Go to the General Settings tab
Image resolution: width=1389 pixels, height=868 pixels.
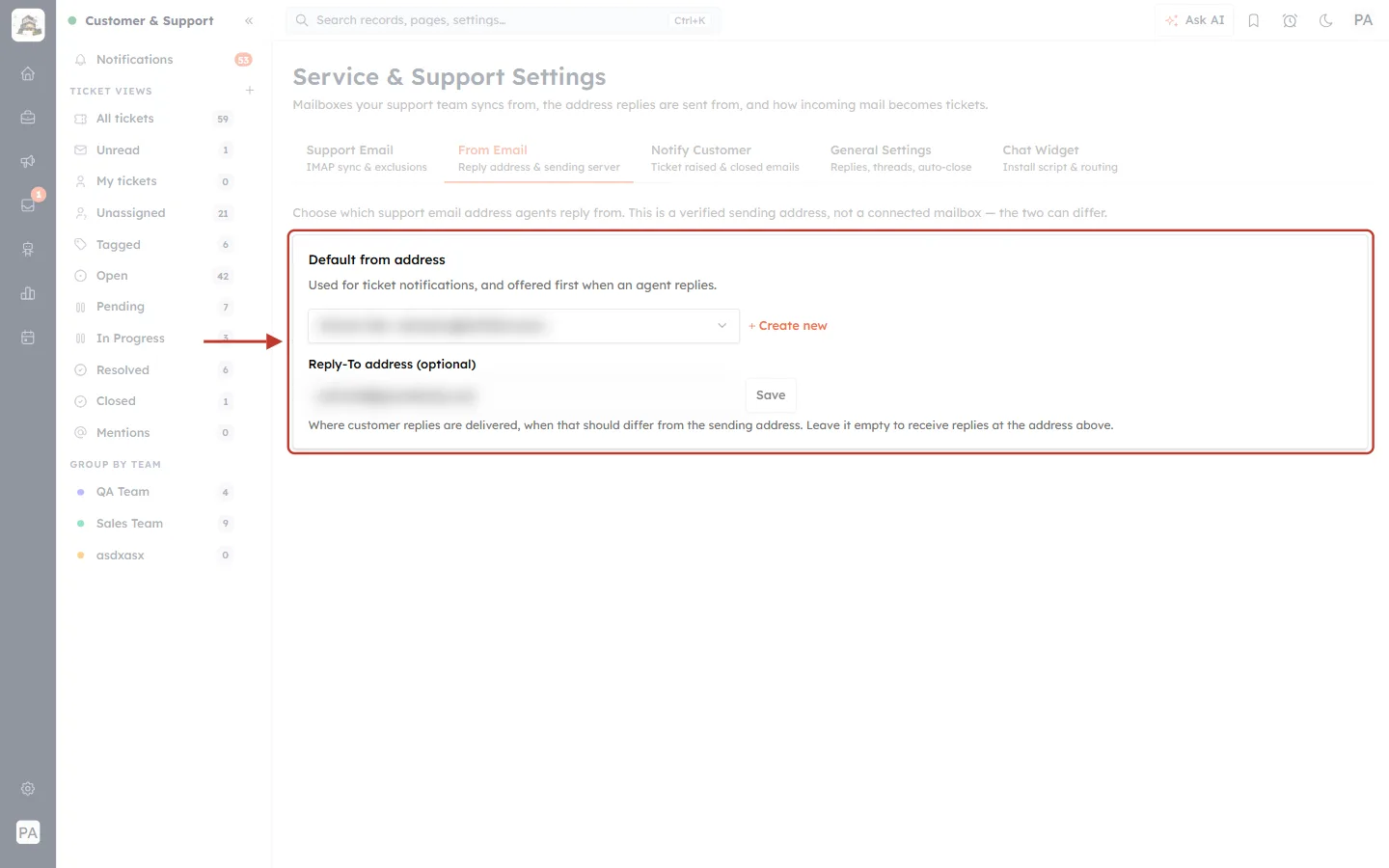point(901,158)
